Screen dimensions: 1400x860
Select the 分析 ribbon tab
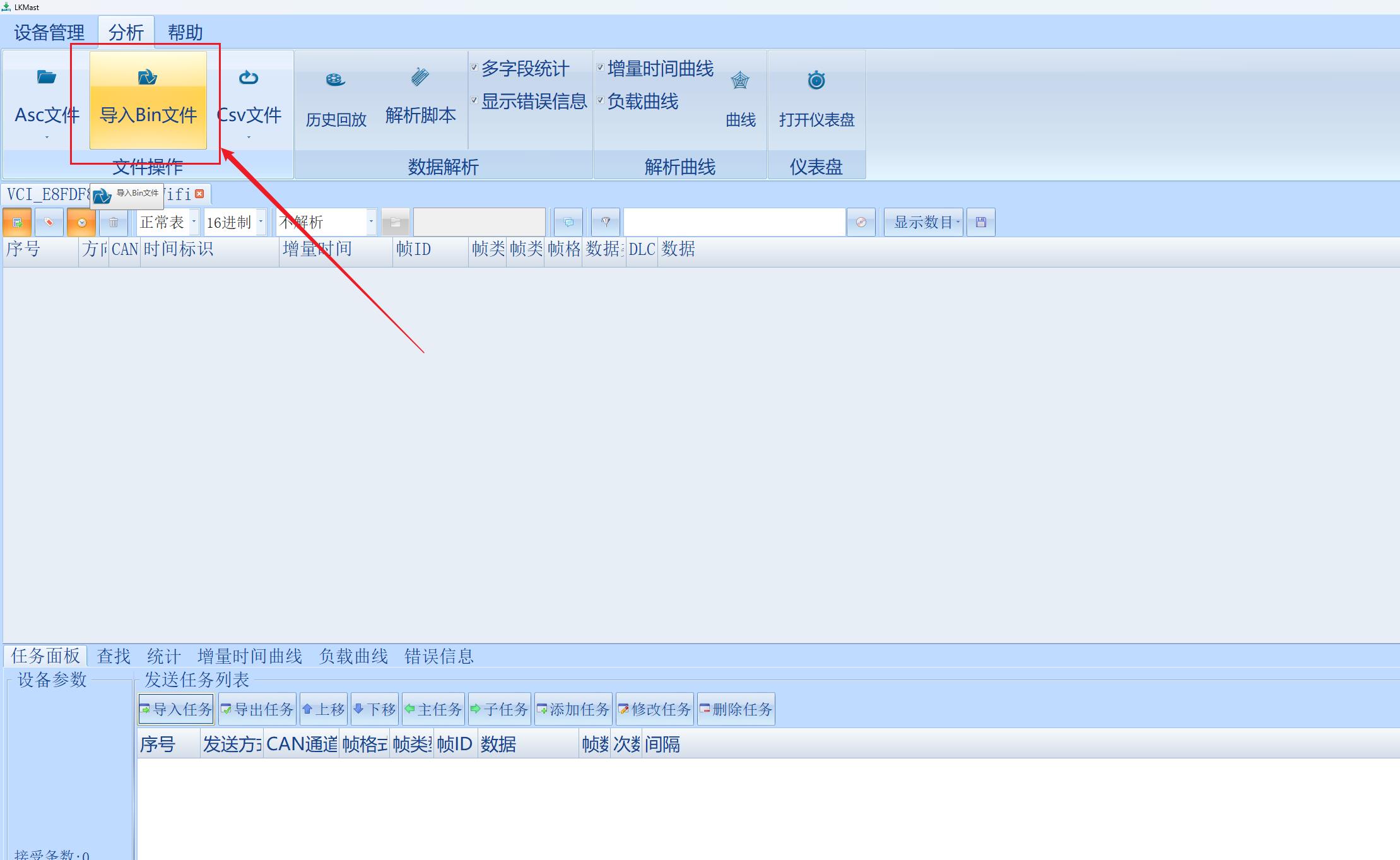126,32
